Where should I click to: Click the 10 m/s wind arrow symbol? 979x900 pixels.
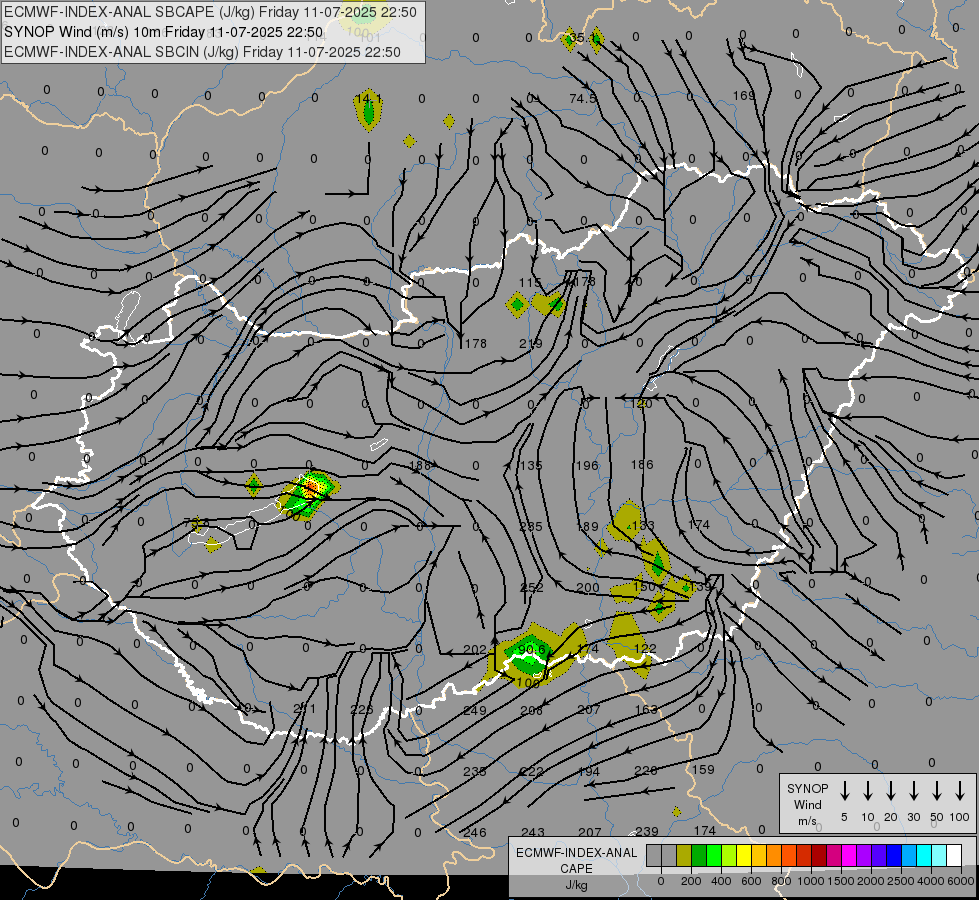click(867, 791)
